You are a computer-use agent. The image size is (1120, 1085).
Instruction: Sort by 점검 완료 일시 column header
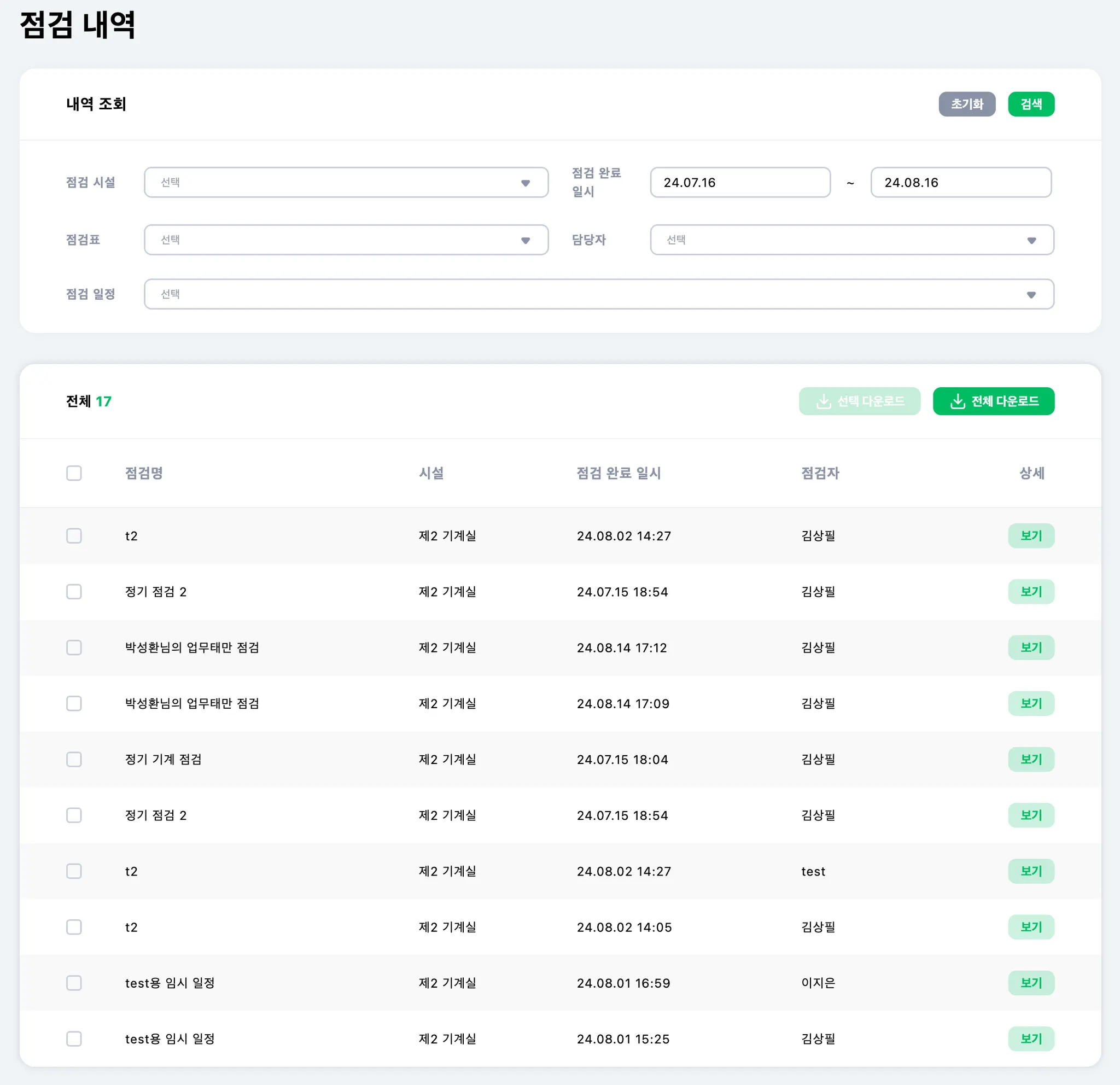click(619, 473)
